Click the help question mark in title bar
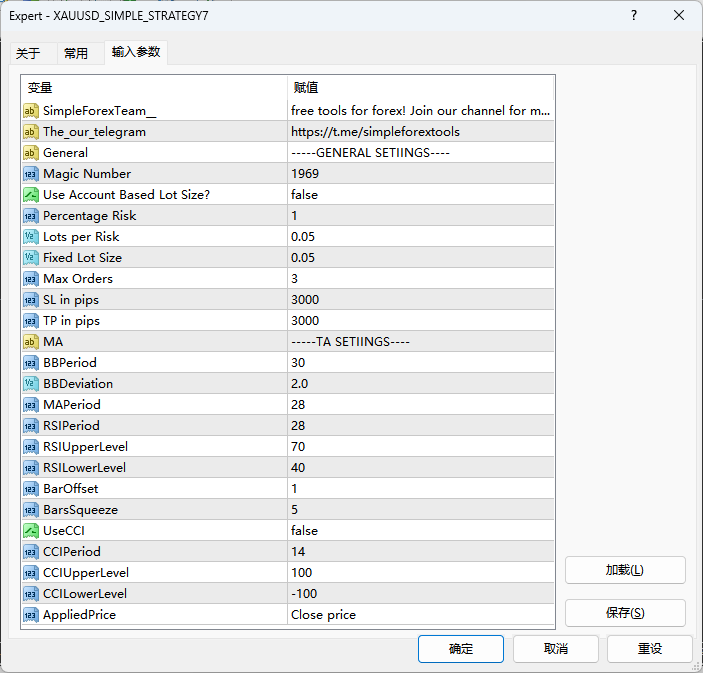703x673 pixels. point(634,16)
